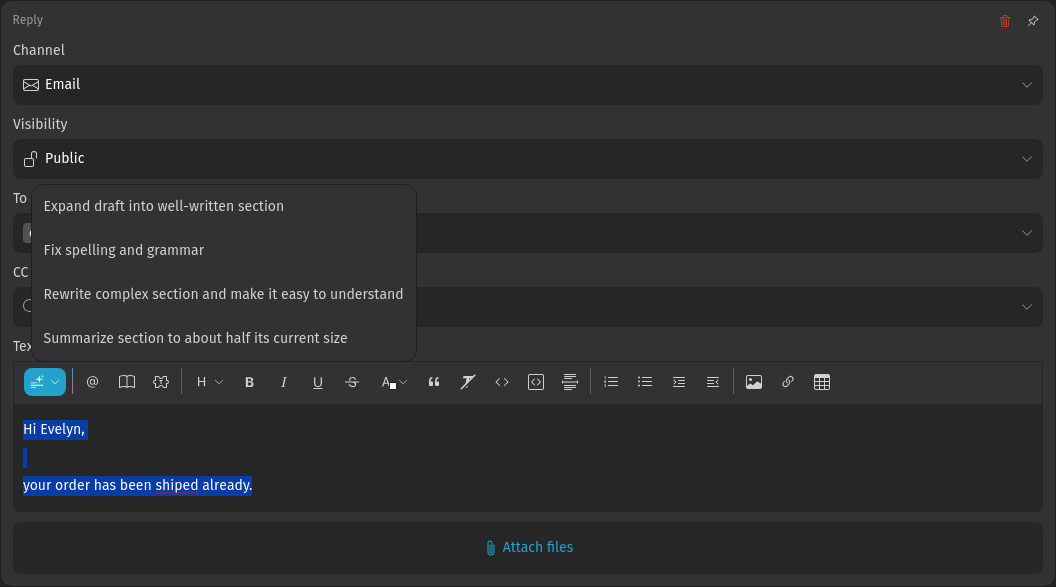Viewport: 1056px width, 587px height.
Task: Open the Channel dropdown showing Email
Action: pyautogui.click(x=528, y=85)
